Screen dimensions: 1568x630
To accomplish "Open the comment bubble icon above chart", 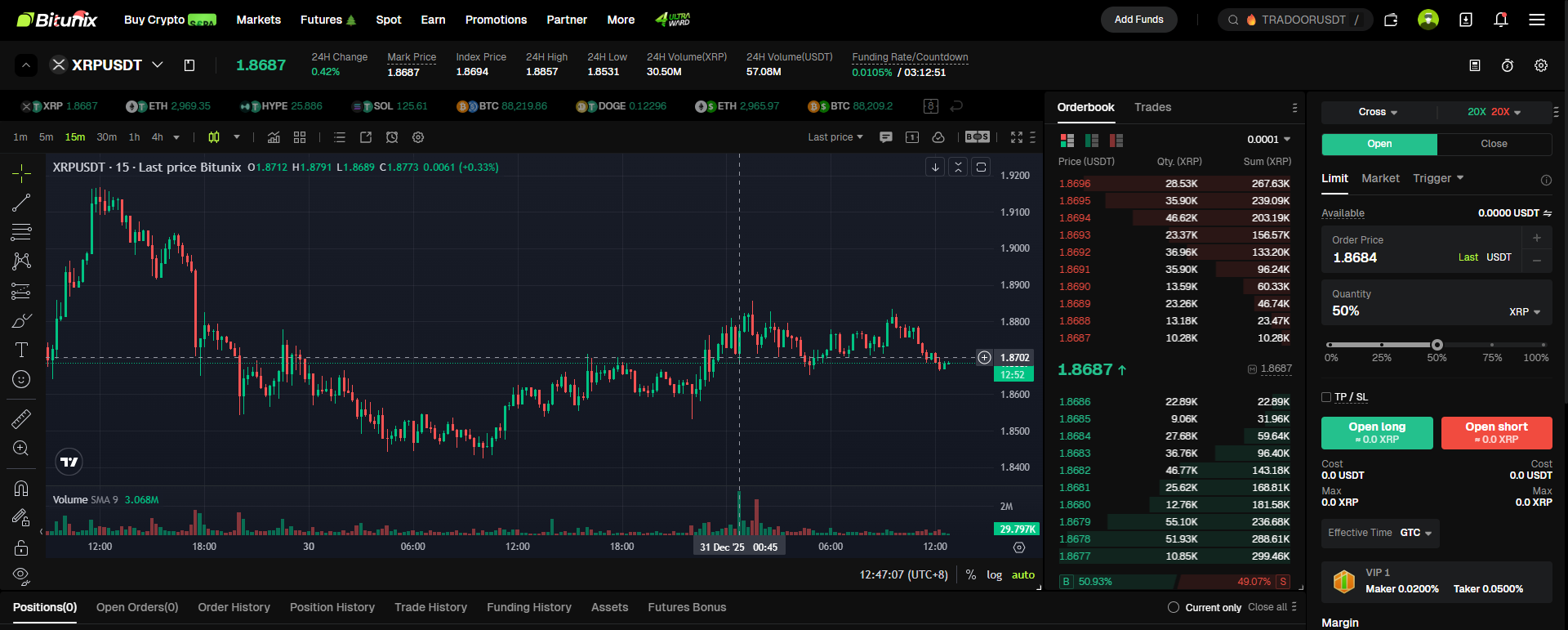I will click(886, 137).
